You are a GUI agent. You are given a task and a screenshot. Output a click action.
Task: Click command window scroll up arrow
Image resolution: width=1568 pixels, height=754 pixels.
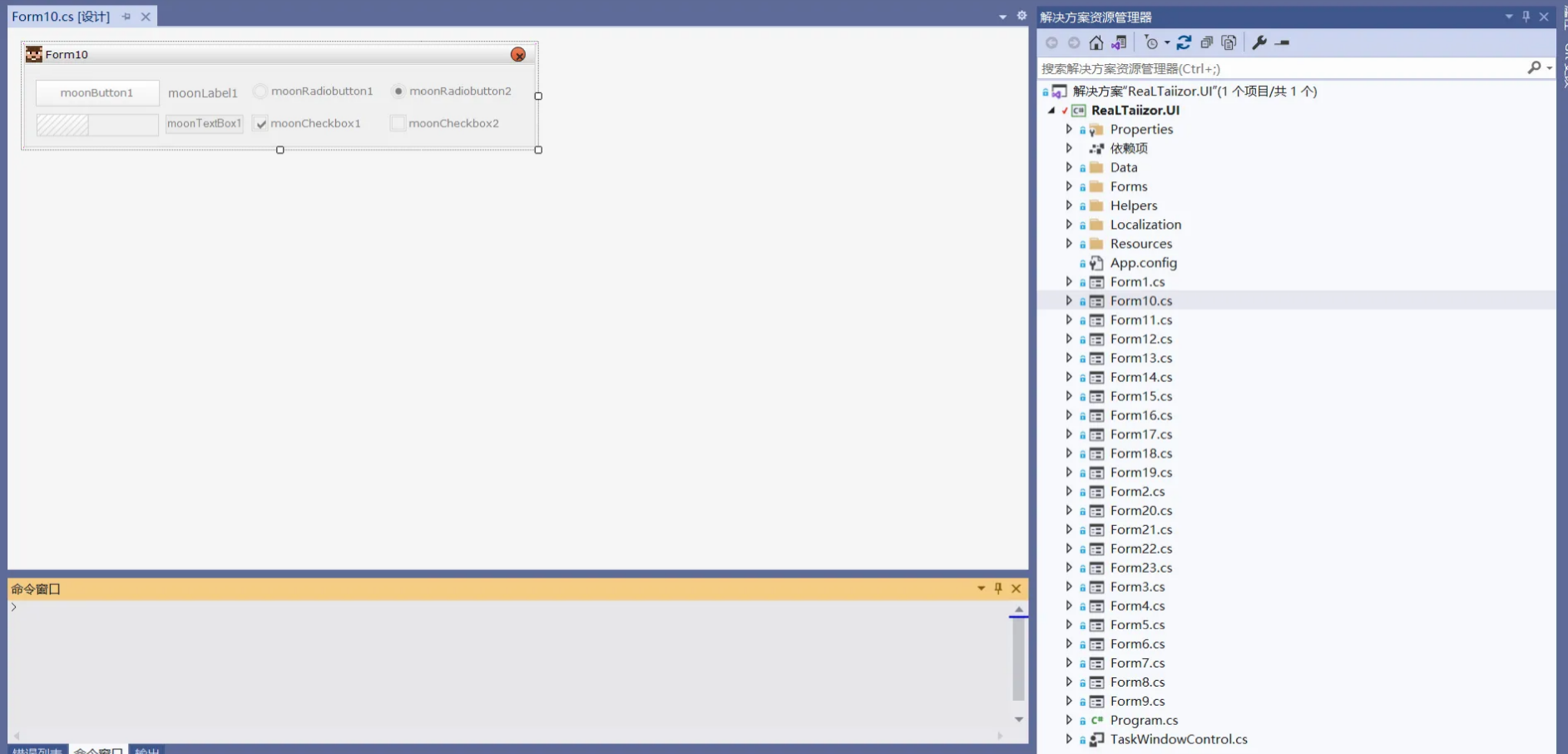(1018, 610)
